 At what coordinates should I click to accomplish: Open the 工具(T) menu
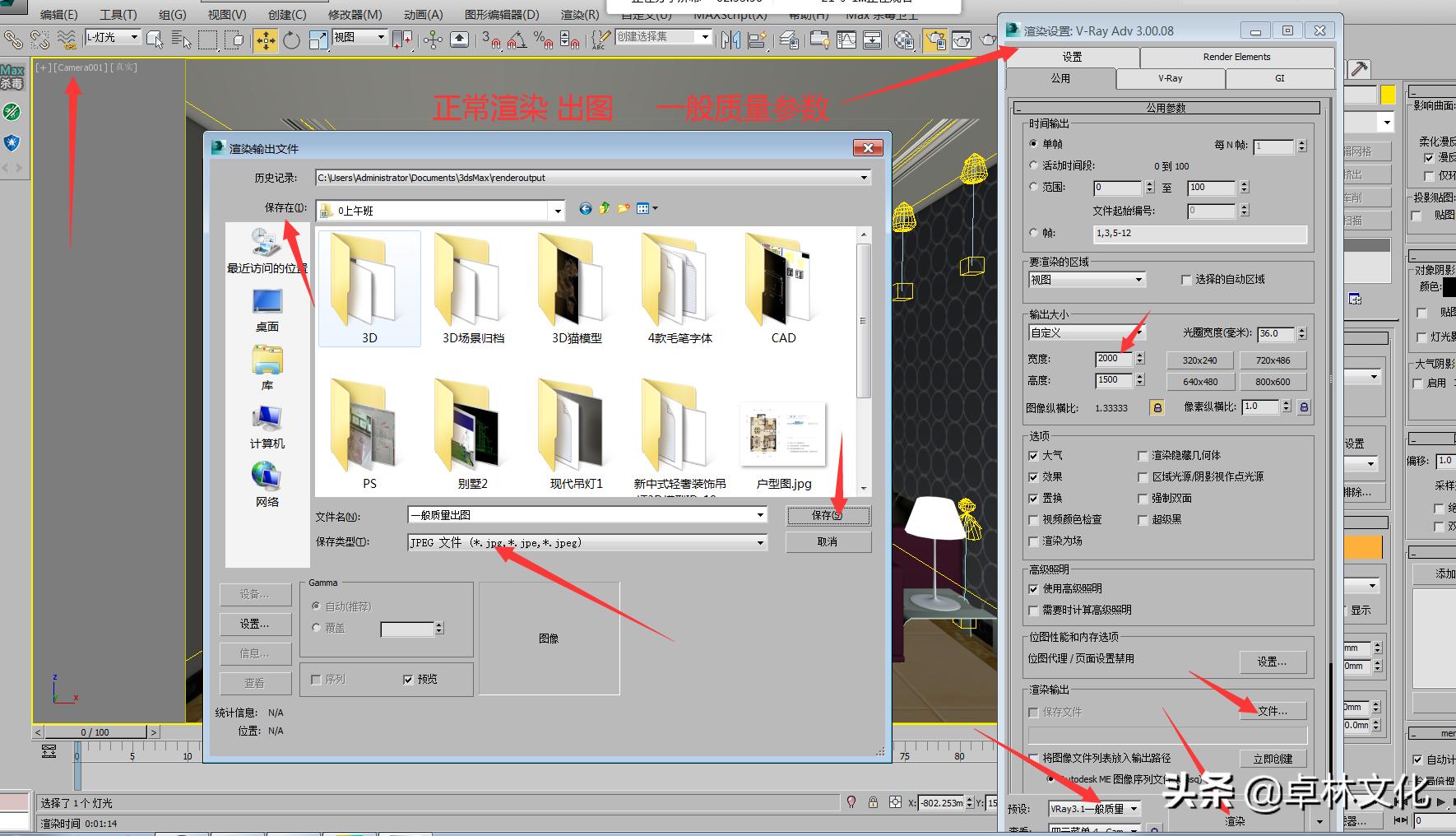(118, 15)
